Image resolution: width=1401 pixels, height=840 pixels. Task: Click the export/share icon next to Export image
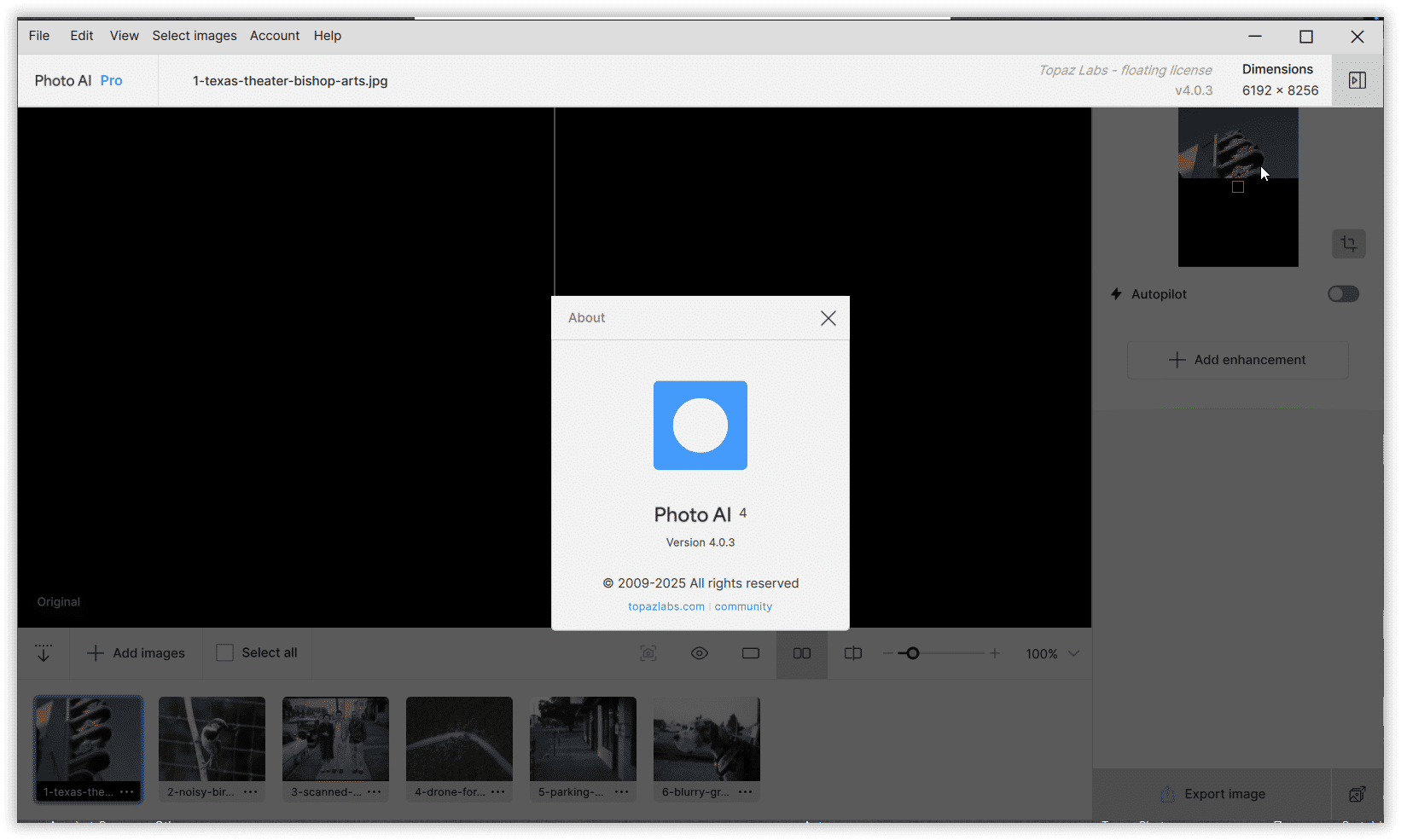(x=1357, y=794)
